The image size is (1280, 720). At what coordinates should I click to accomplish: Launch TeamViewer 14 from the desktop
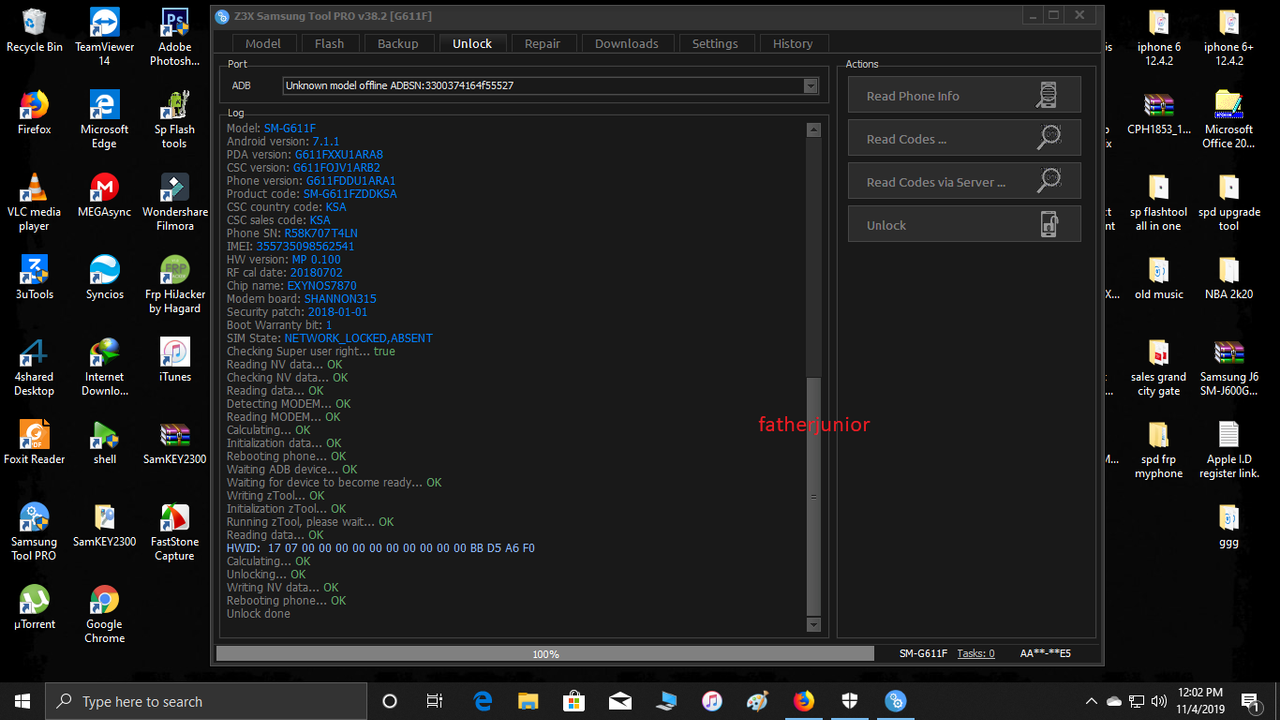pyautogui.click(x=104, y=37)
